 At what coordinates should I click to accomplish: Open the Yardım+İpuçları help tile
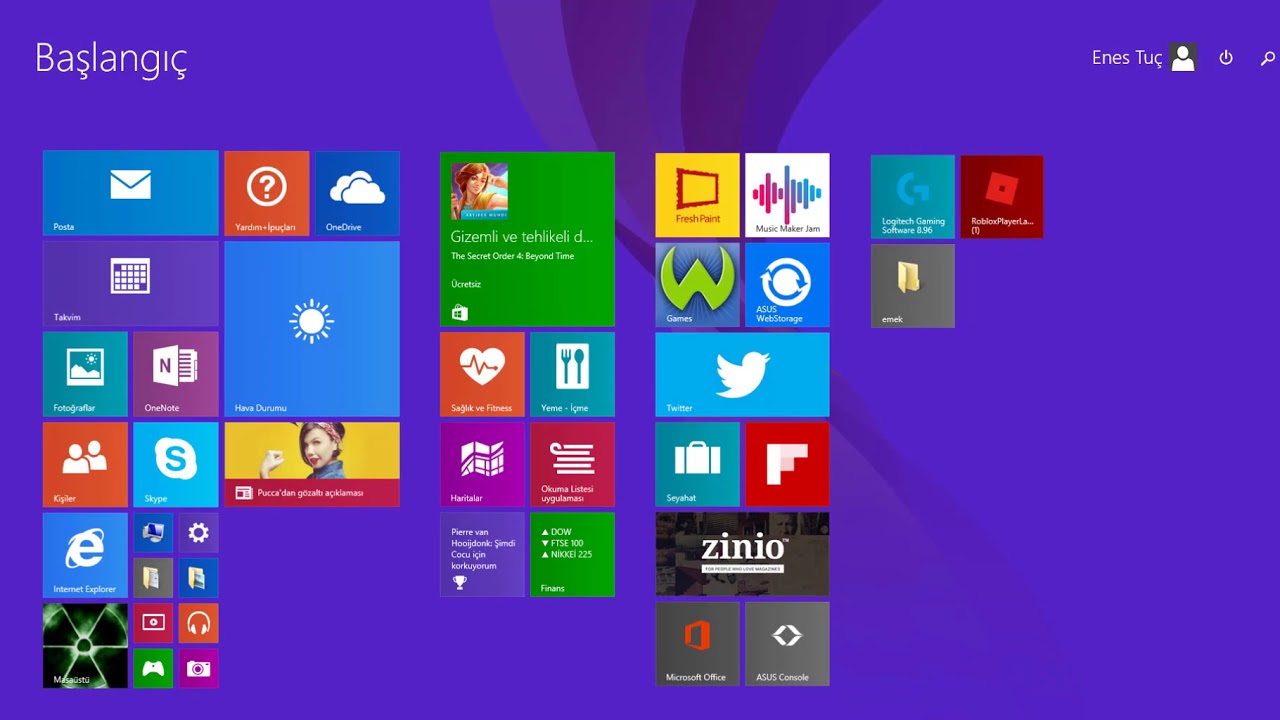coord(266,193)
